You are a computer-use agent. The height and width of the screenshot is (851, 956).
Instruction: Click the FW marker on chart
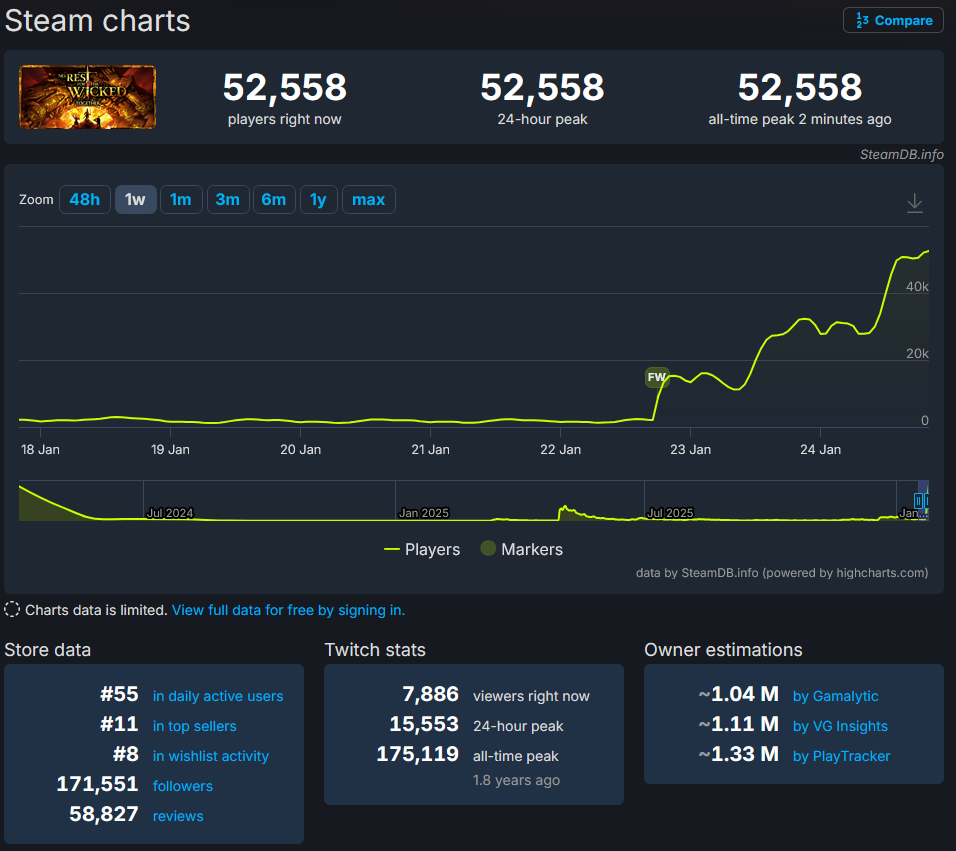[656, 377]
